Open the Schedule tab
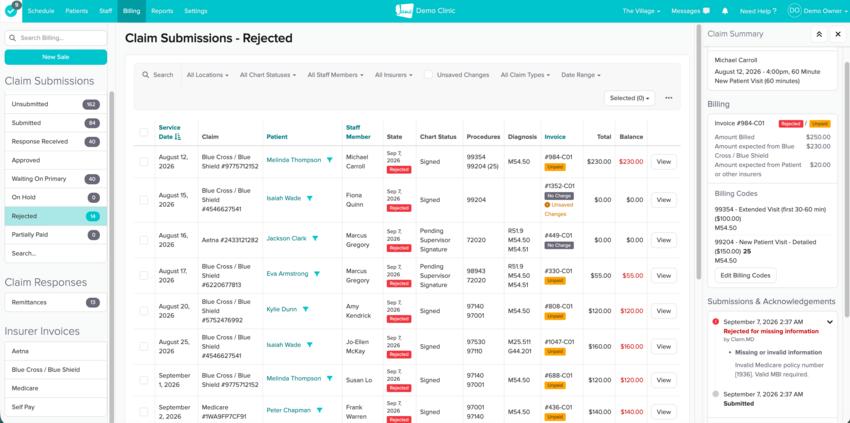The image size is (850, 423). [x=41, y=11]
